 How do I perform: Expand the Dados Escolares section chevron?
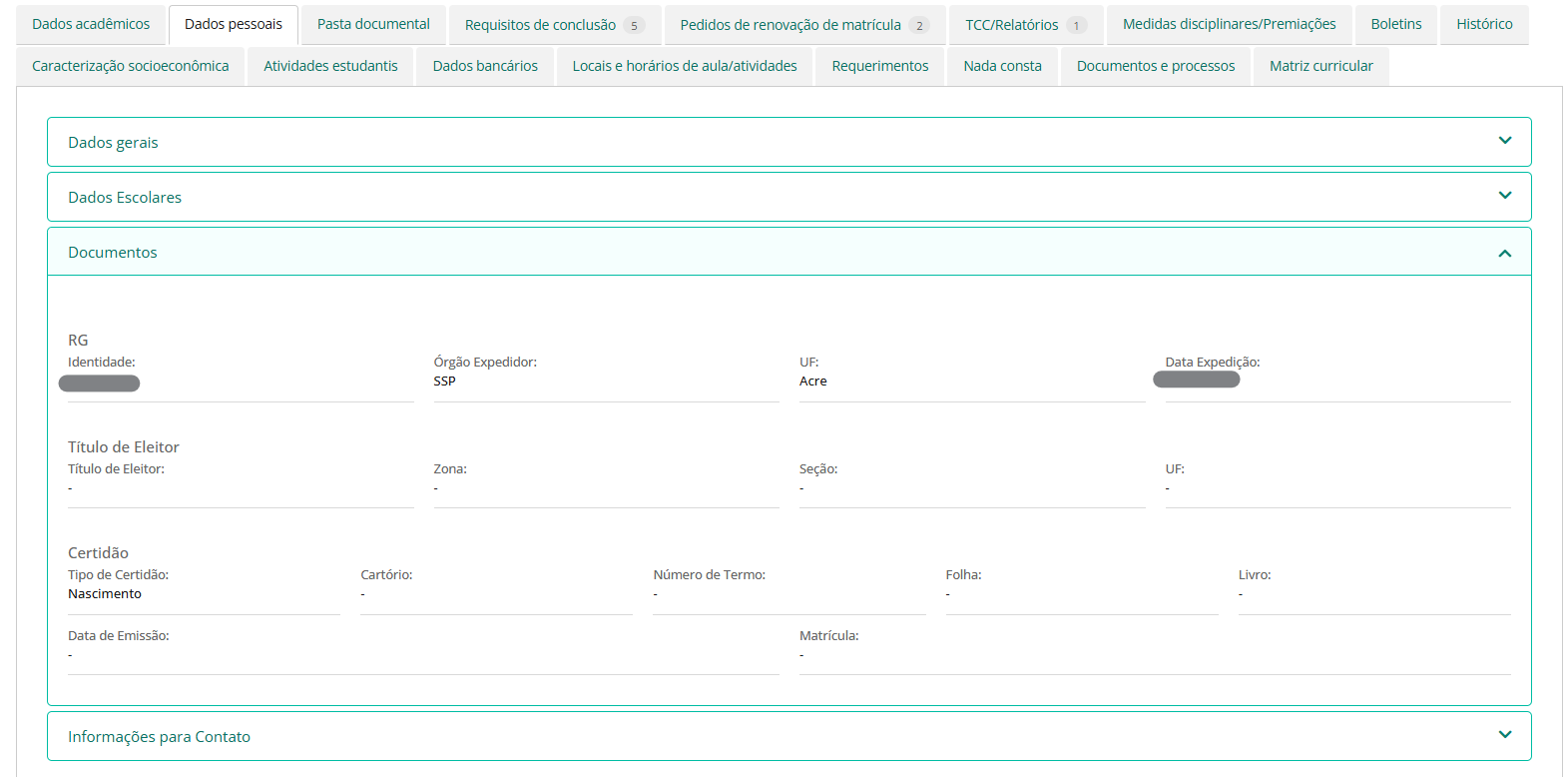click(1504, 196)
